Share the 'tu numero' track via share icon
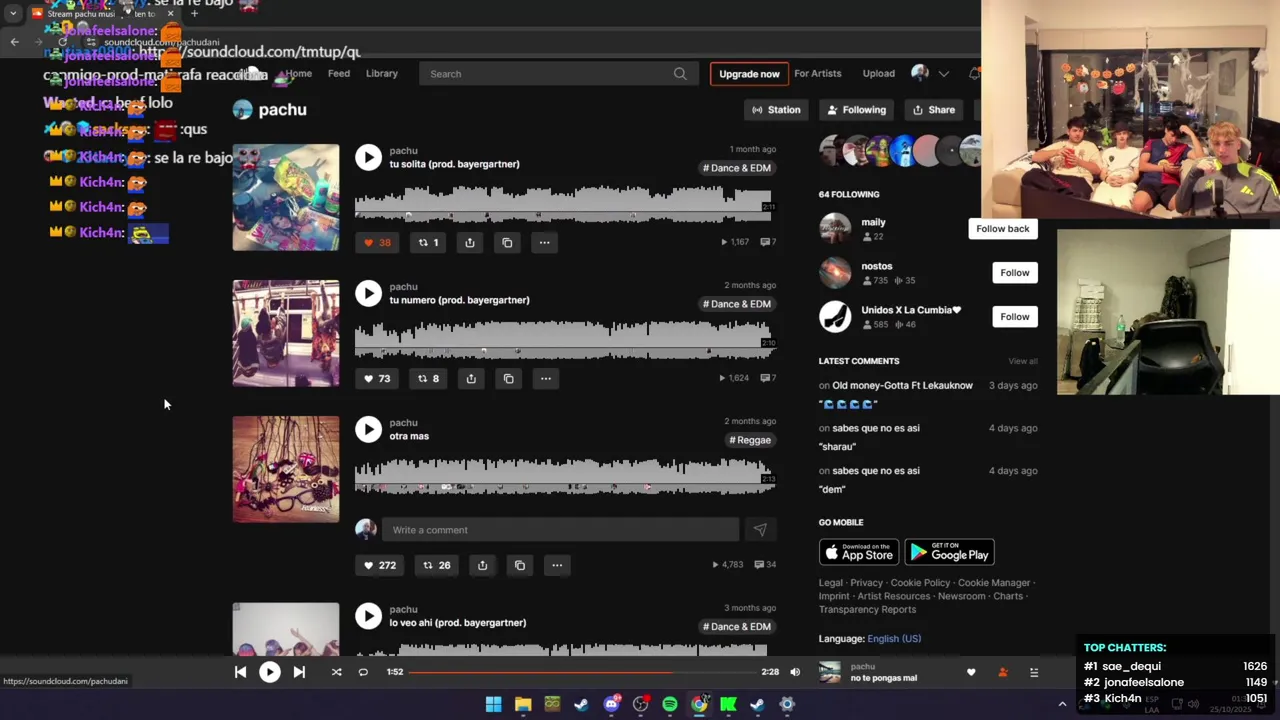 [471, 378]
